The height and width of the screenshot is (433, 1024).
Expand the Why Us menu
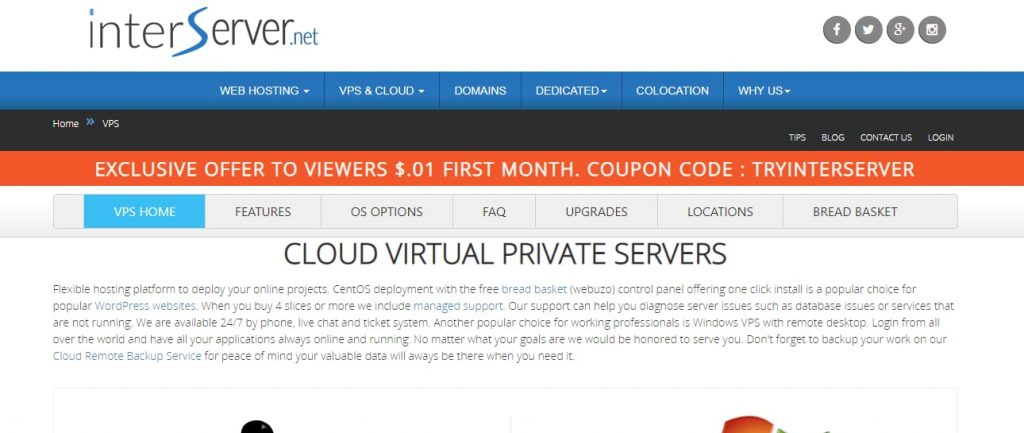pyautogui.click(x=764, y=91)
